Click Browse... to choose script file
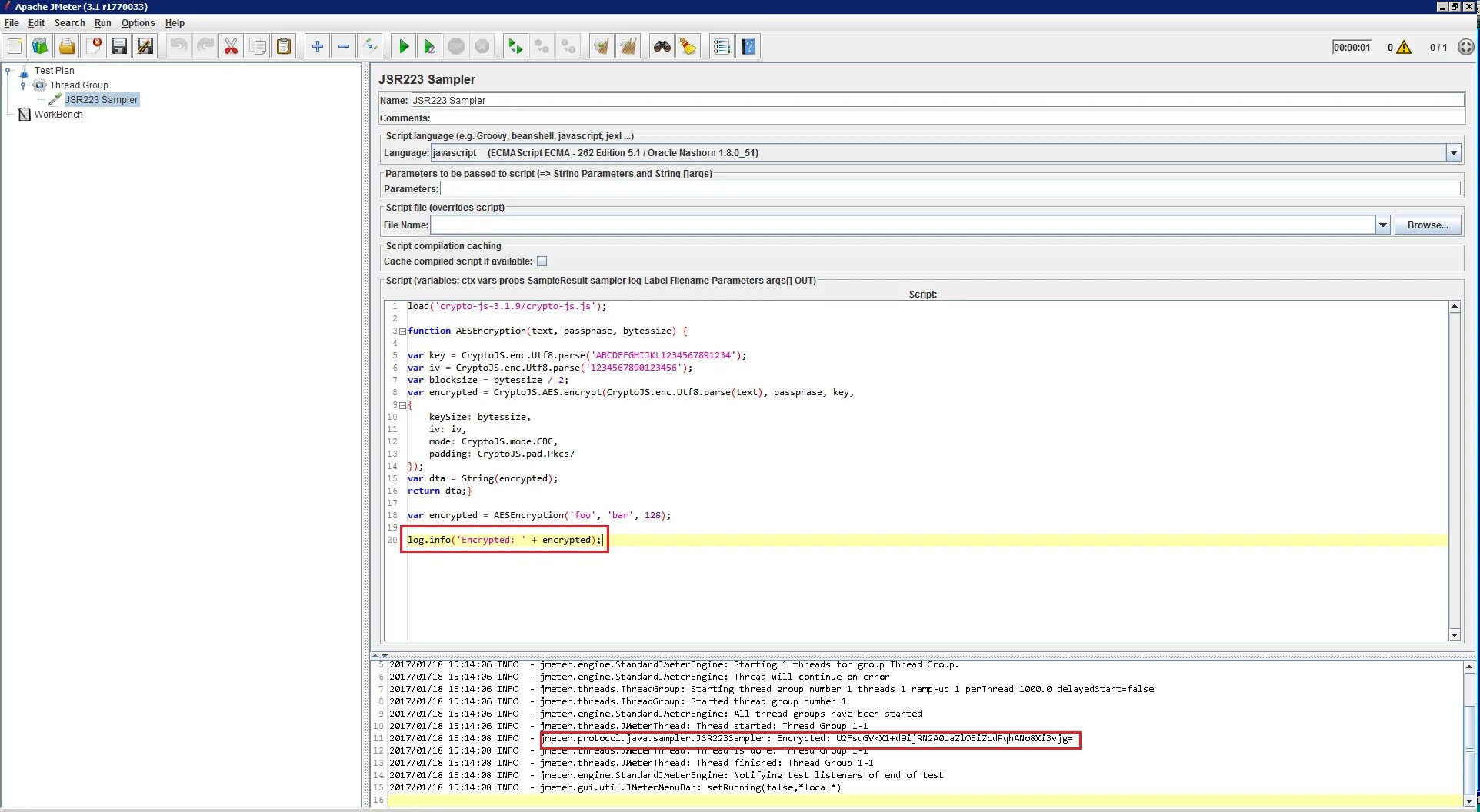1480x812 pixels. pyautogui.click(x=1428, y=225)
